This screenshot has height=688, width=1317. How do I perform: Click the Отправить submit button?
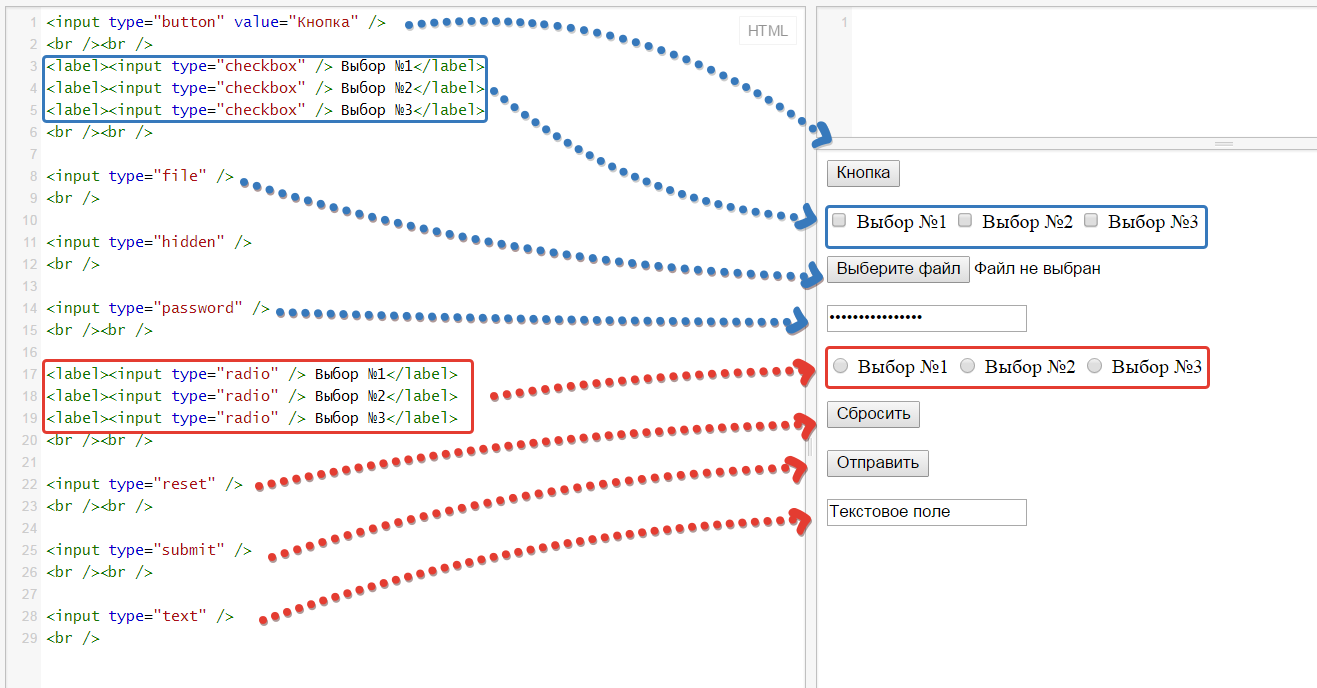pos(878,464)
